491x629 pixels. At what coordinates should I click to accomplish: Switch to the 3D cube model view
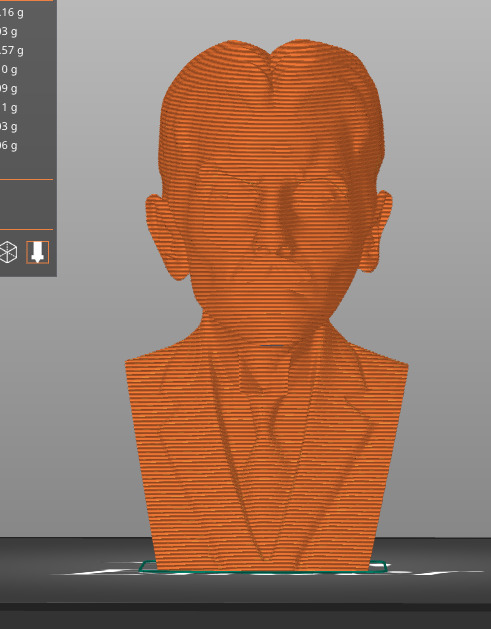pos(8,252)
